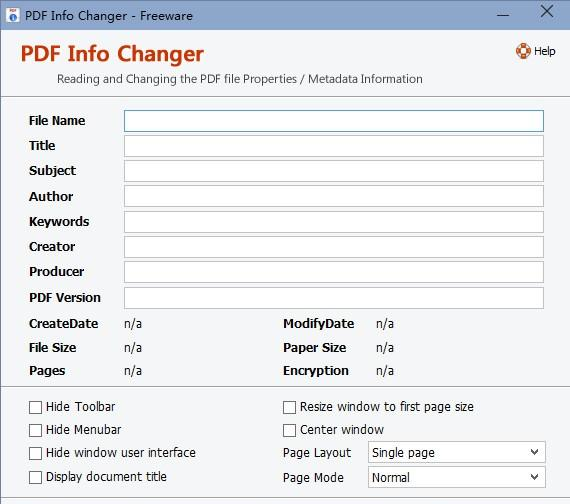This screenshot has height=504, width=570.
Task: Click into the Title text field
Action: (334, 146)
